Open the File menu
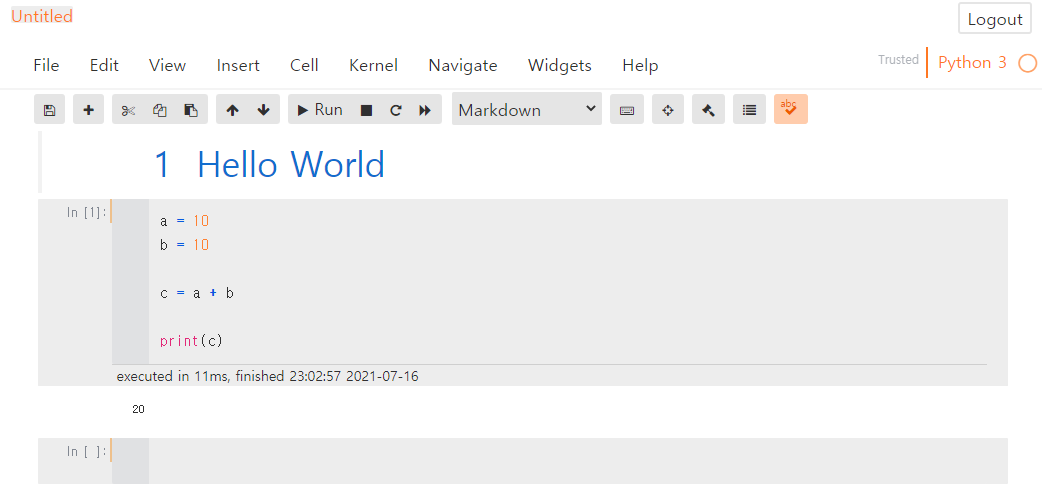 point(47,65)
